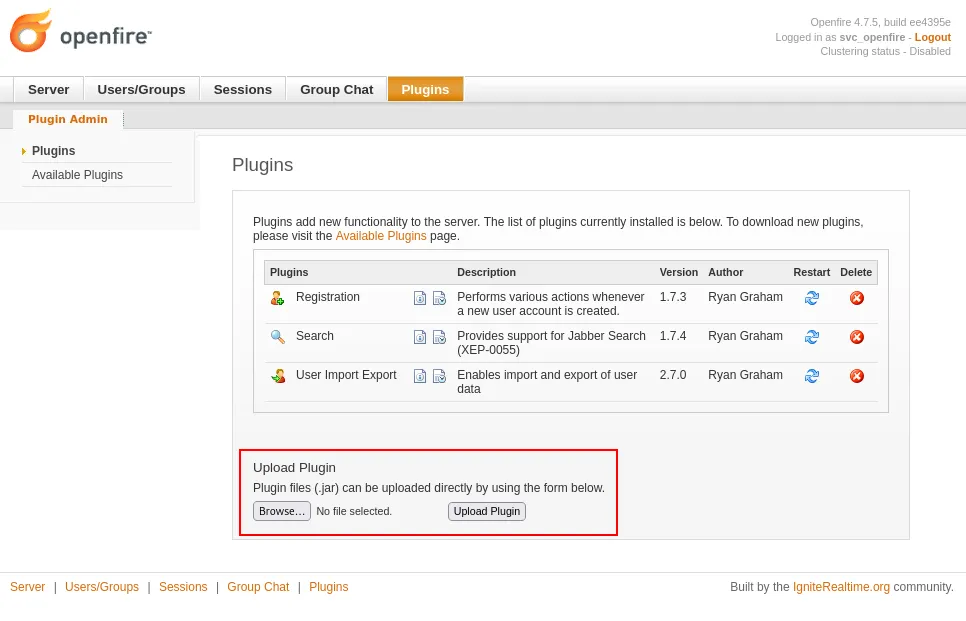Click the Upload Plugin section heading
This screenshot has height=621, width=966.
[294, 468]
